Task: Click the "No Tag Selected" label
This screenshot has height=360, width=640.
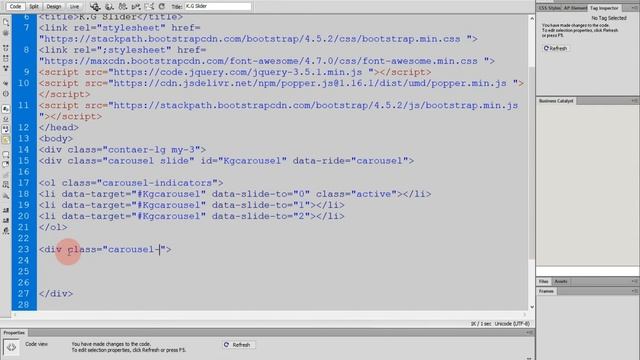Action: [x=609, y=18]
